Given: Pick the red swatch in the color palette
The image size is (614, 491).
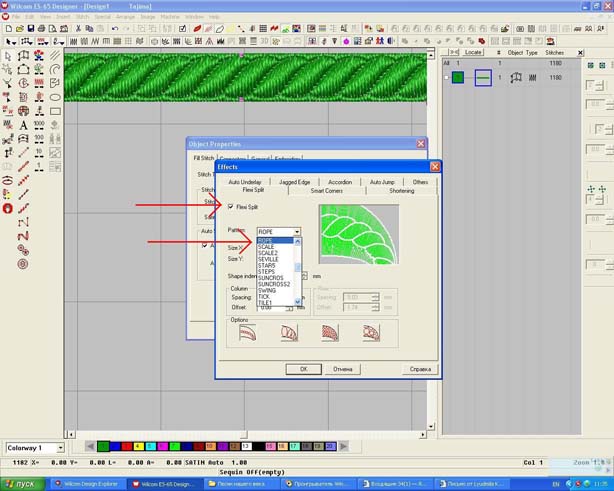Looking at the screenshot, I should click(115, 447).
